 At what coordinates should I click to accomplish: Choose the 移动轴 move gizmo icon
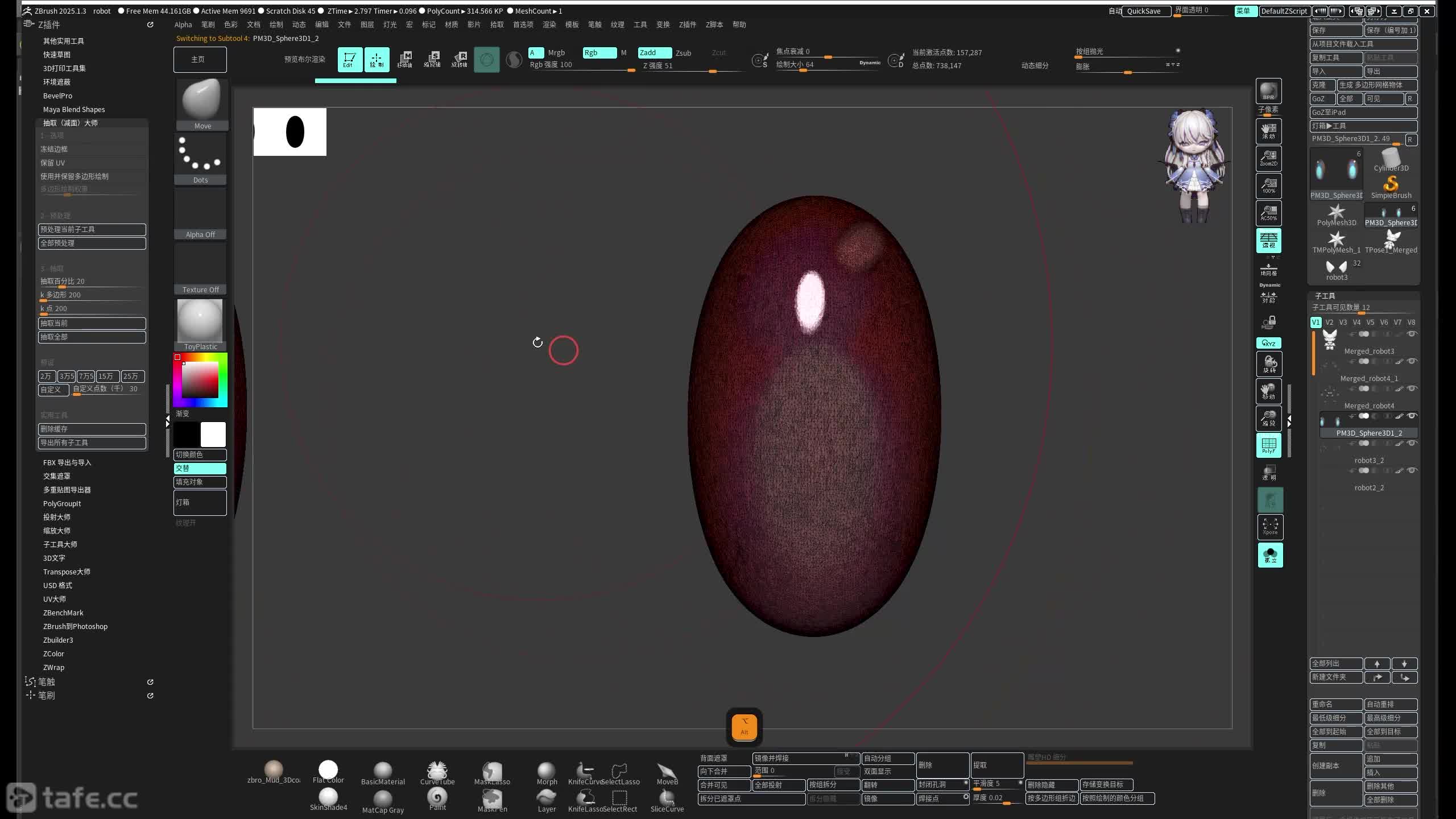[x=404, y=59]
